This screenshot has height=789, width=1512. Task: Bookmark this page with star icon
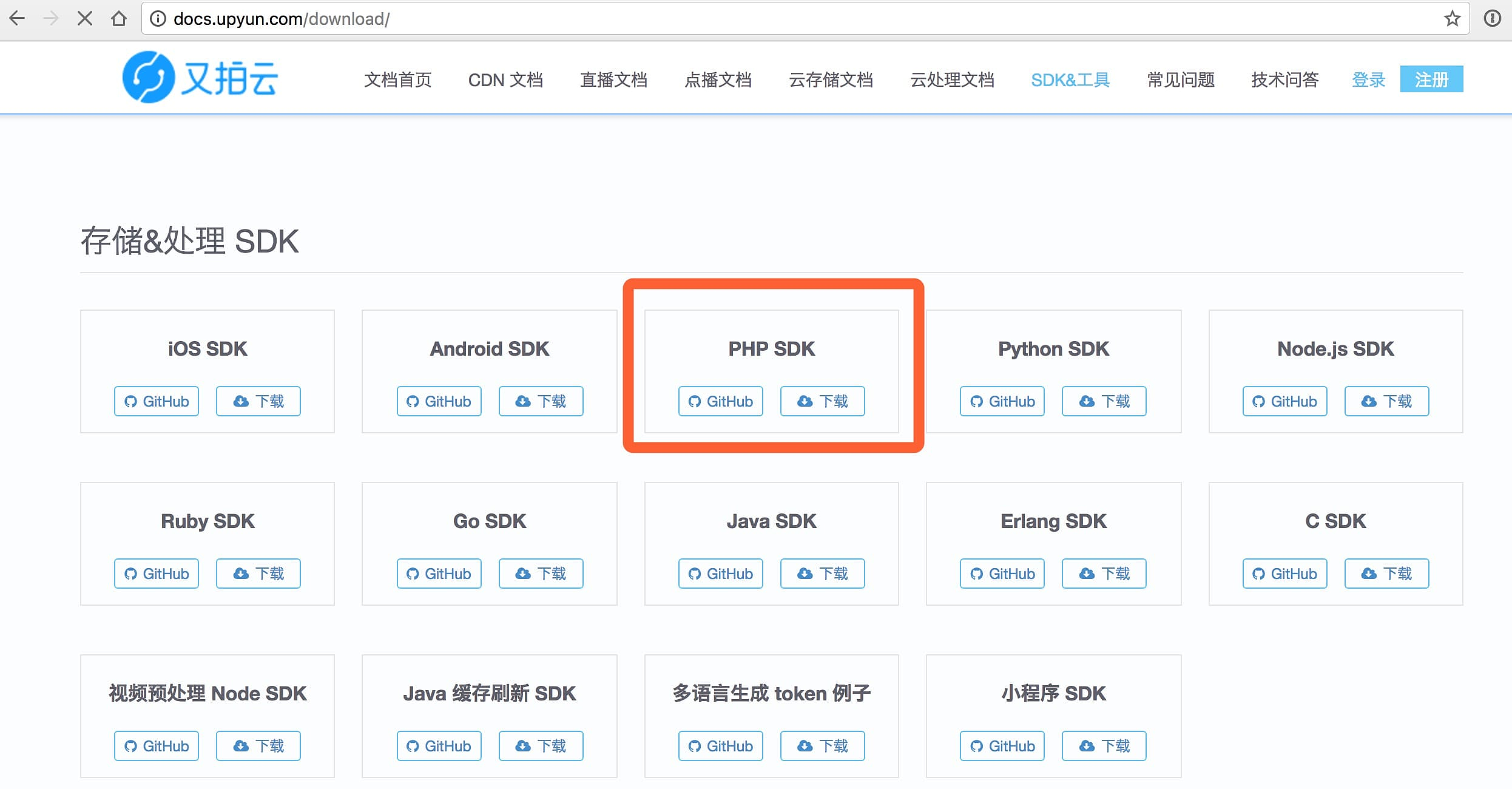pos(1452,19)
